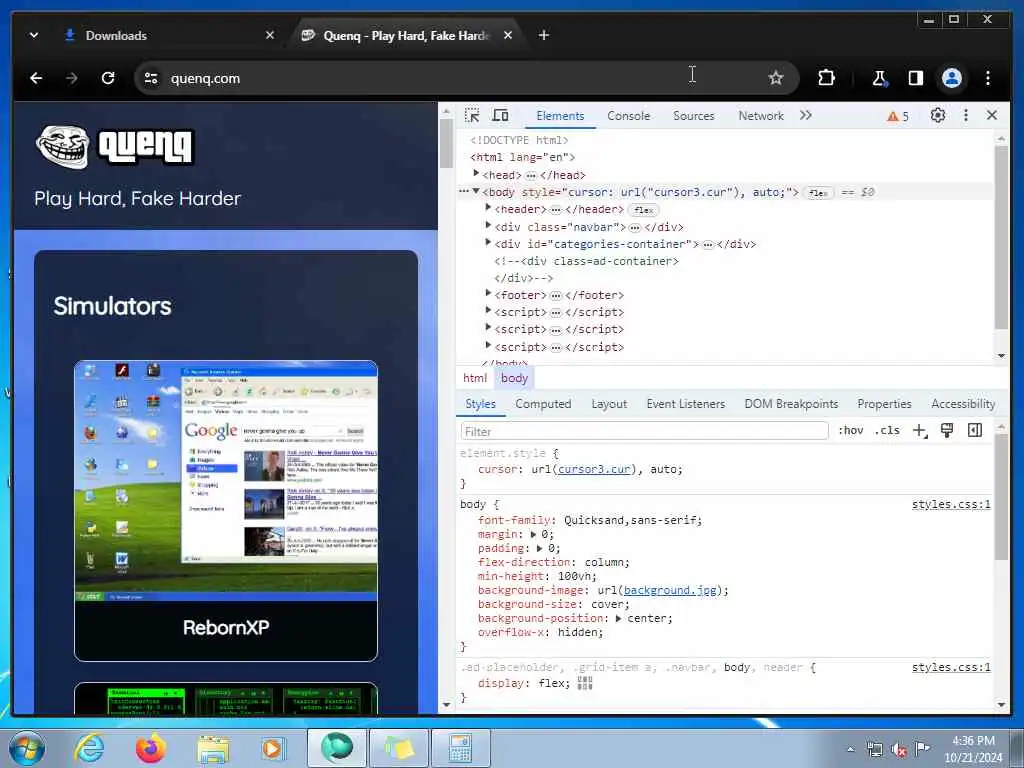Toggle the Chrome side panel icon
The height and width of the screenshot is (768, 1024).
pyautogui.click(x=916, y=78)
